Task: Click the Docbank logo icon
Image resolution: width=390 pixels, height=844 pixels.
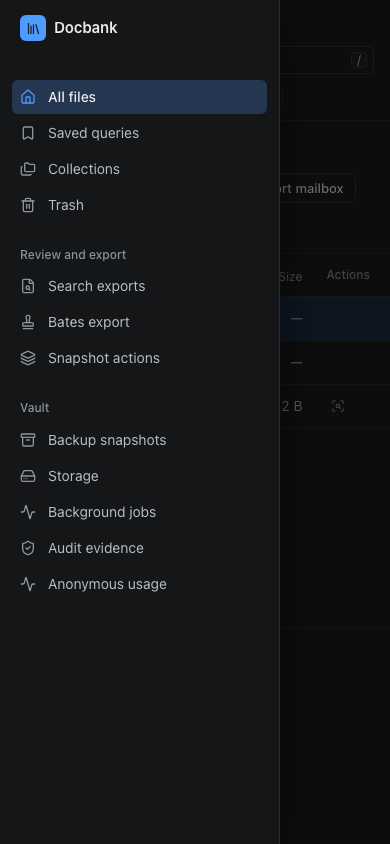Action: point(33,28)
